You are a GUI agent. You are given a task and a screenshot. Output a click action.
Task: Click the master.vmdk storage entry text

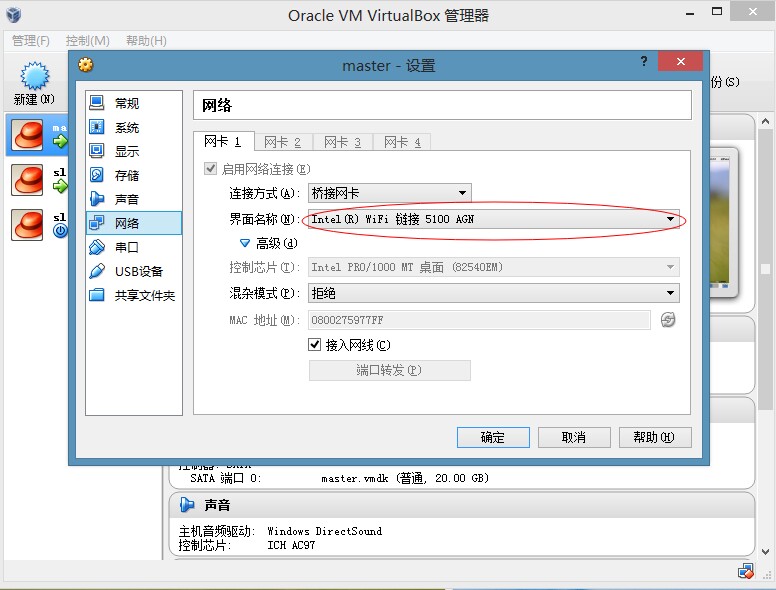coord(405,478)
